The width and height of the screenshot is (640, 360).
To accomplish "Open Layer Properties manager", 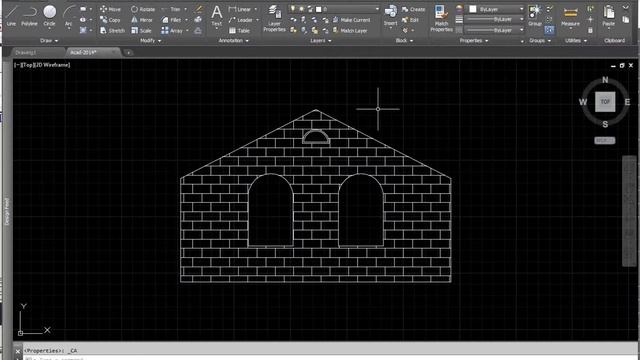I will click(x=274, y=18).
